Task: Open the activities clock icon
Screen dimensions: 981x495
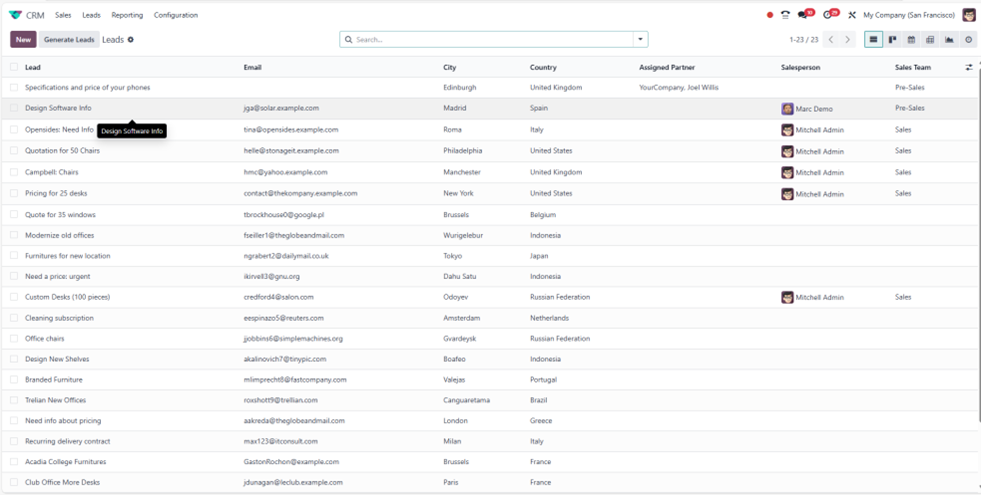Action: tap(828, 15)
